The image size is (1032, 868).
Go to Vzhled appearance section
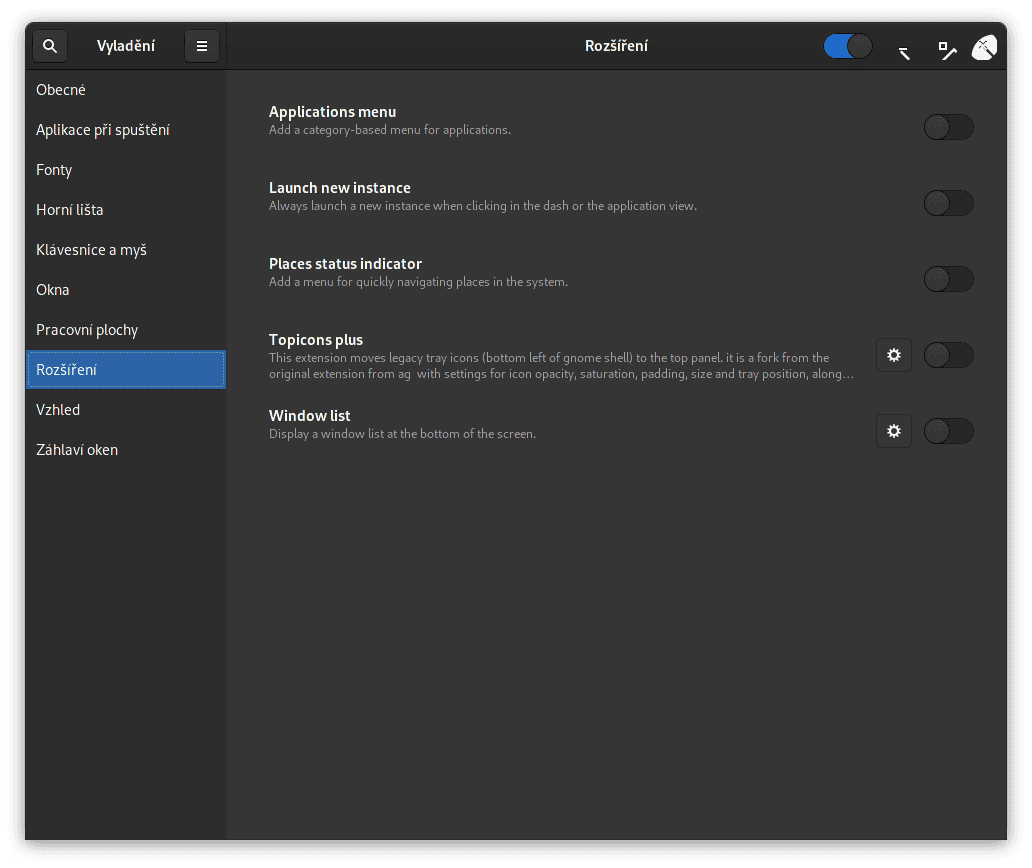point(58,410)
